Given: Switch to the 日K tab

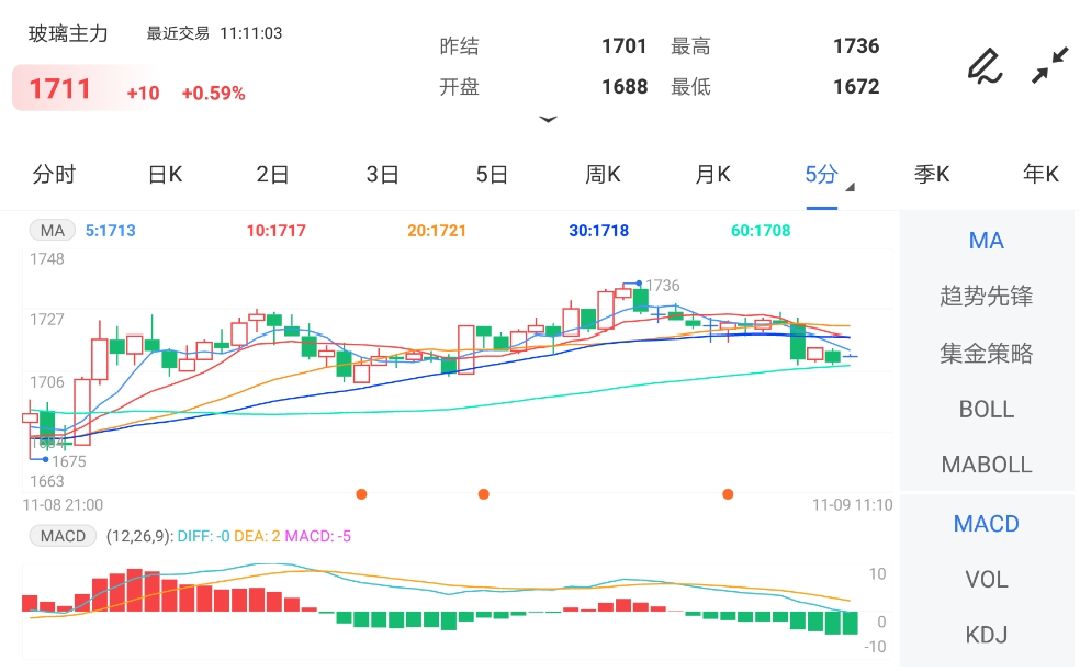Looking at the screenshot, I should (x=163, y=174).
